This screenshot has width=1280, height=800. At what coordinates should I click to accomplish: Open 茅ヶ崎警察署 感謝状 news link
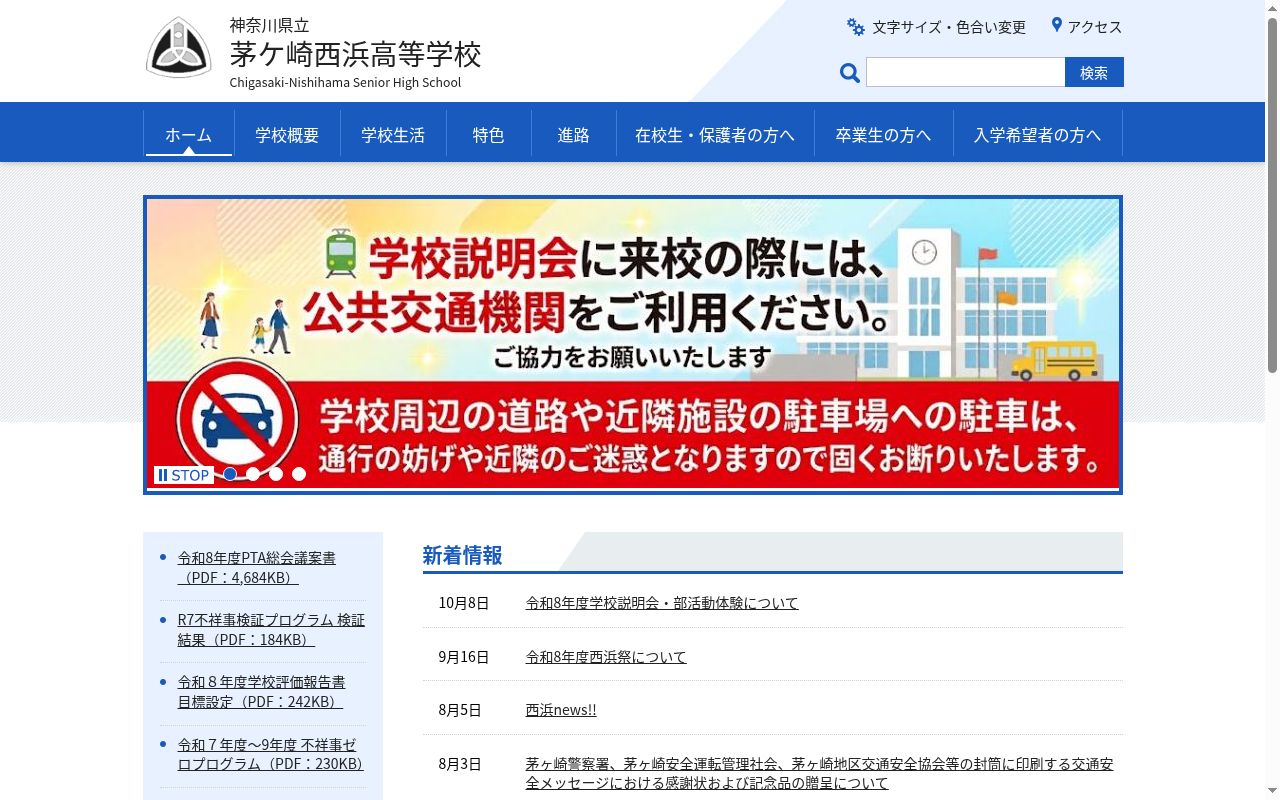coord(820,773)
